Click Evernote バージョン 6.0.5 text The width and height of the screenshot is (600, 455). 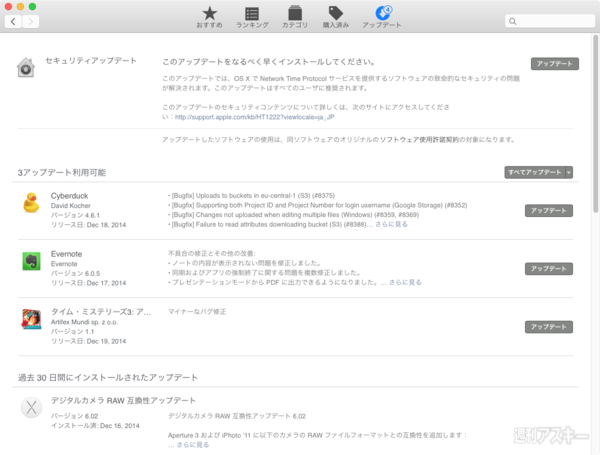(75, 274)
